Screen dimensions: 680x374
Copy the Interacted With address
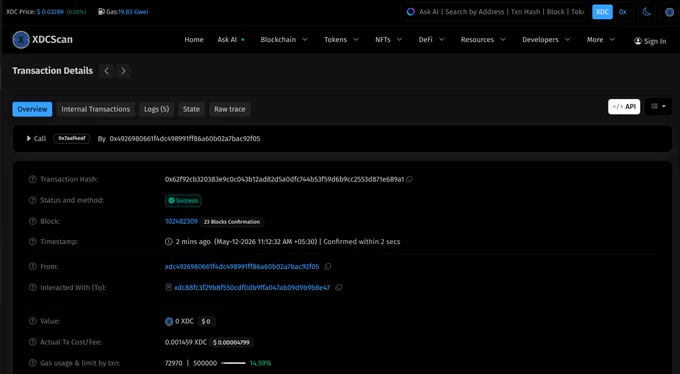[x=339, y=287]
